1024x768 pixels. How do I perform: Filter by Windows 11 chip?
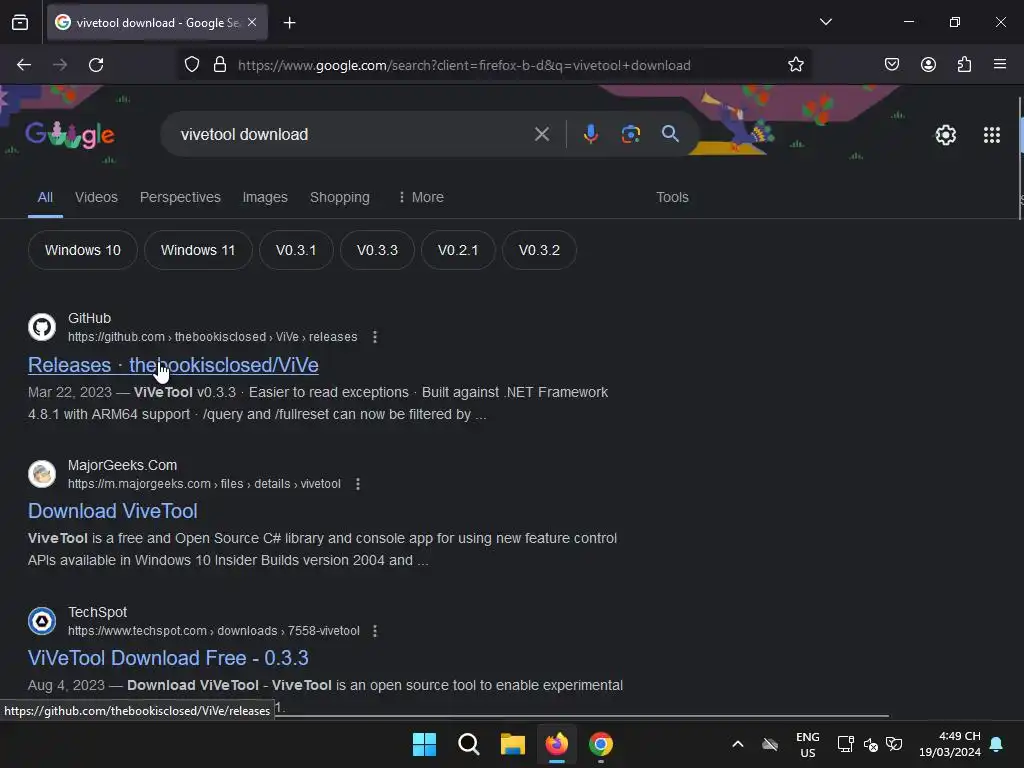click(198, 250)
